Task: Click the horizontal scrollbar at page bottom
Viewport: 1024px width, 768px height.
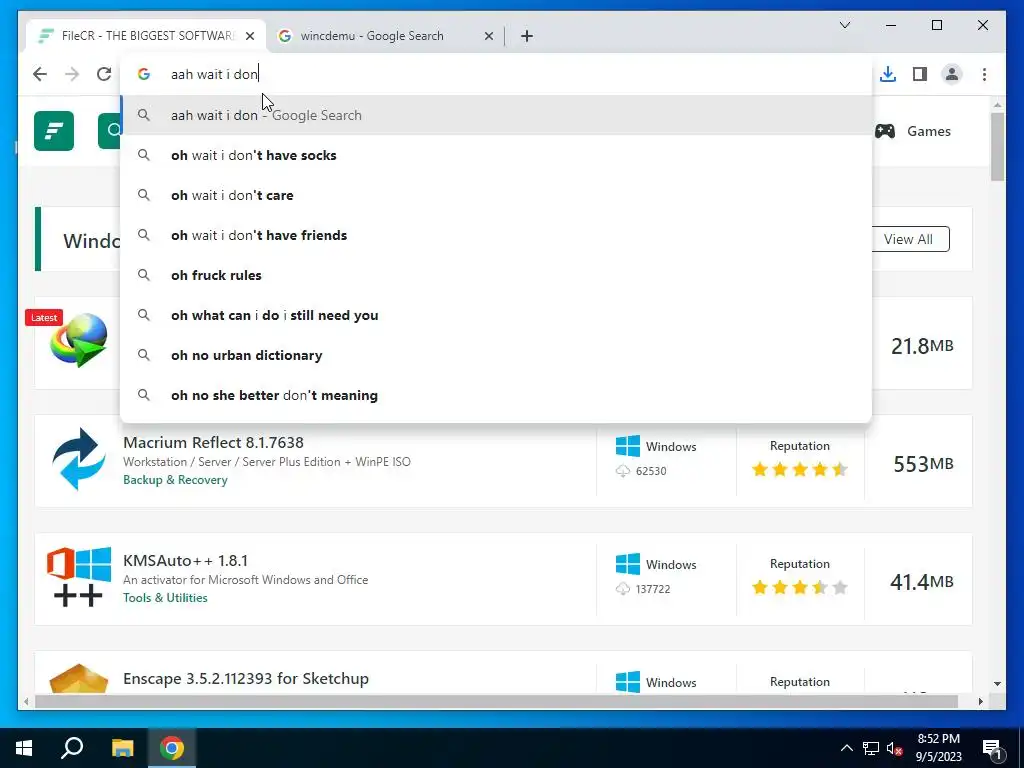Action: 496,701
